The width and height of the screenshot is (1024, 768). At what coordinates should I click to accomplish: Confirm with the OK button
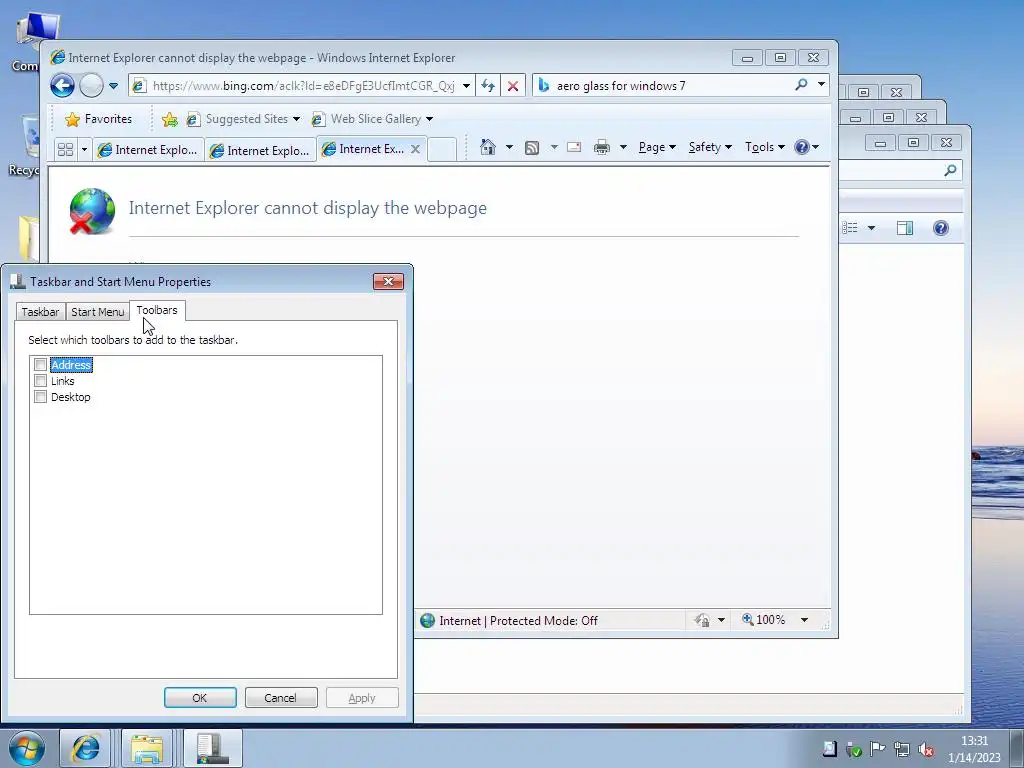point(200,697)
